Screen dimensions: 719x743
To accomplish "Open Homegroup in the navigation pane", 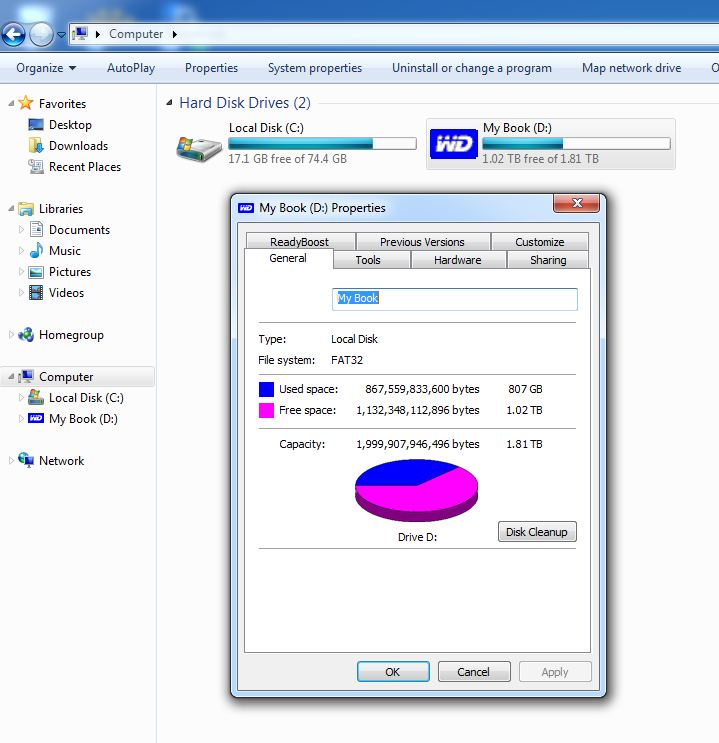I will click(x=70, y=335).
